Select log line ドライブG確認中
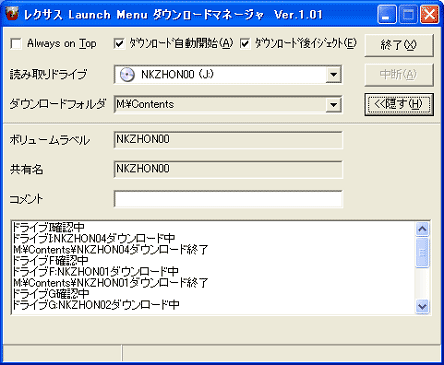Image resolution: width=444 pixels, height=365 pixels. (x=51, y=294)
